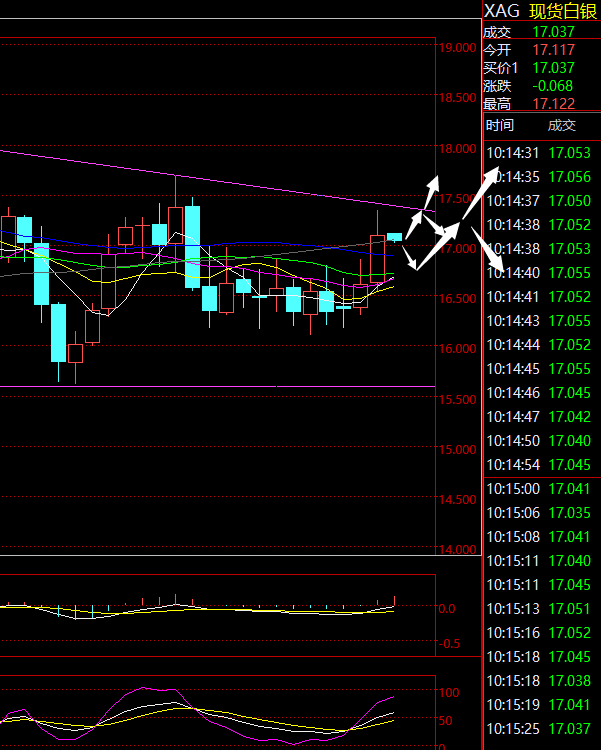The width and height of the screenshot is (601, 750).
Task: Select the 买价1 bid price 17.037
Action: point(553,68)
